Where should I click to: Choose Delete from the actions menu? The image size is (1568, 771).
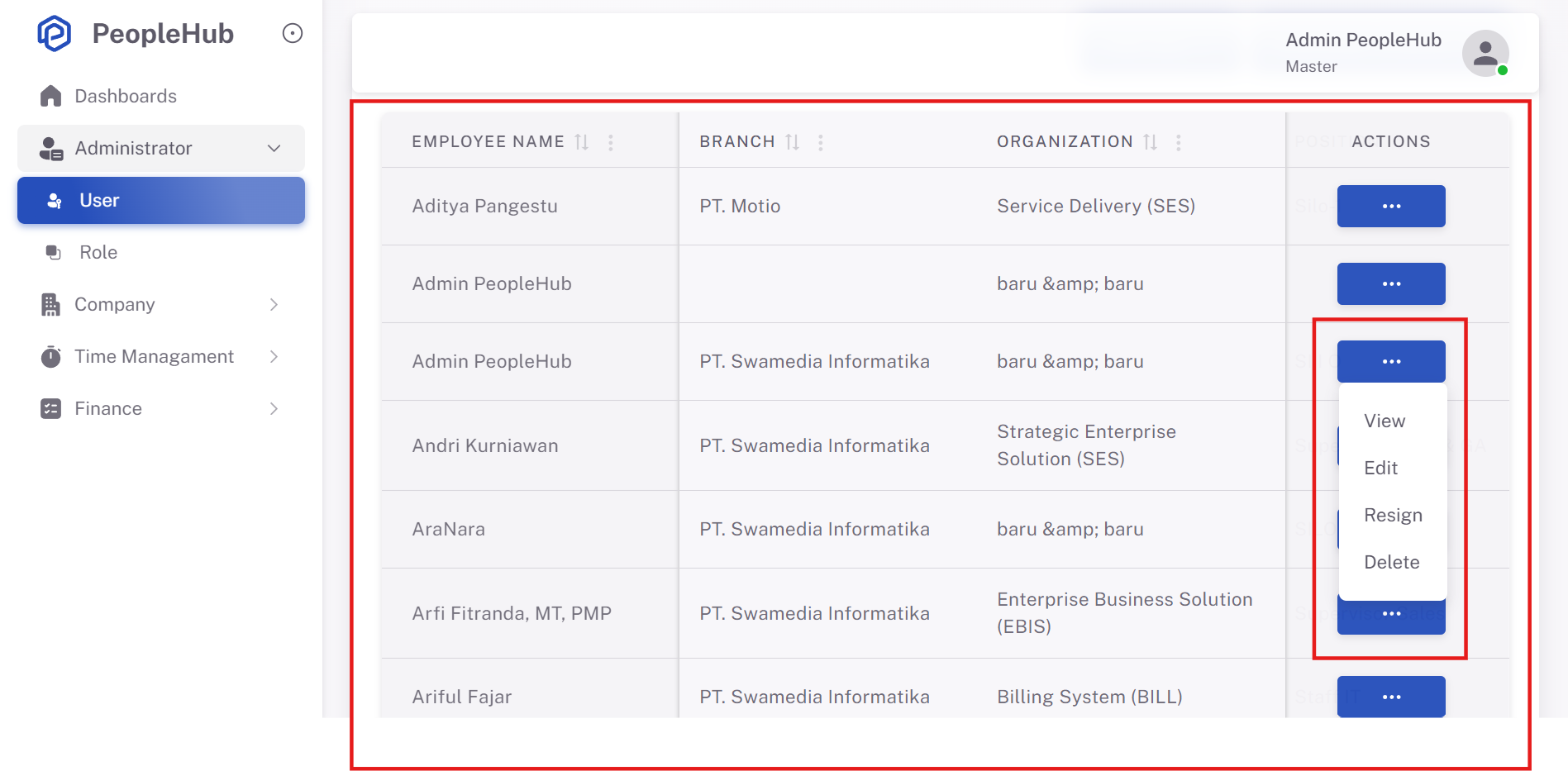(x=1393, y=562)
